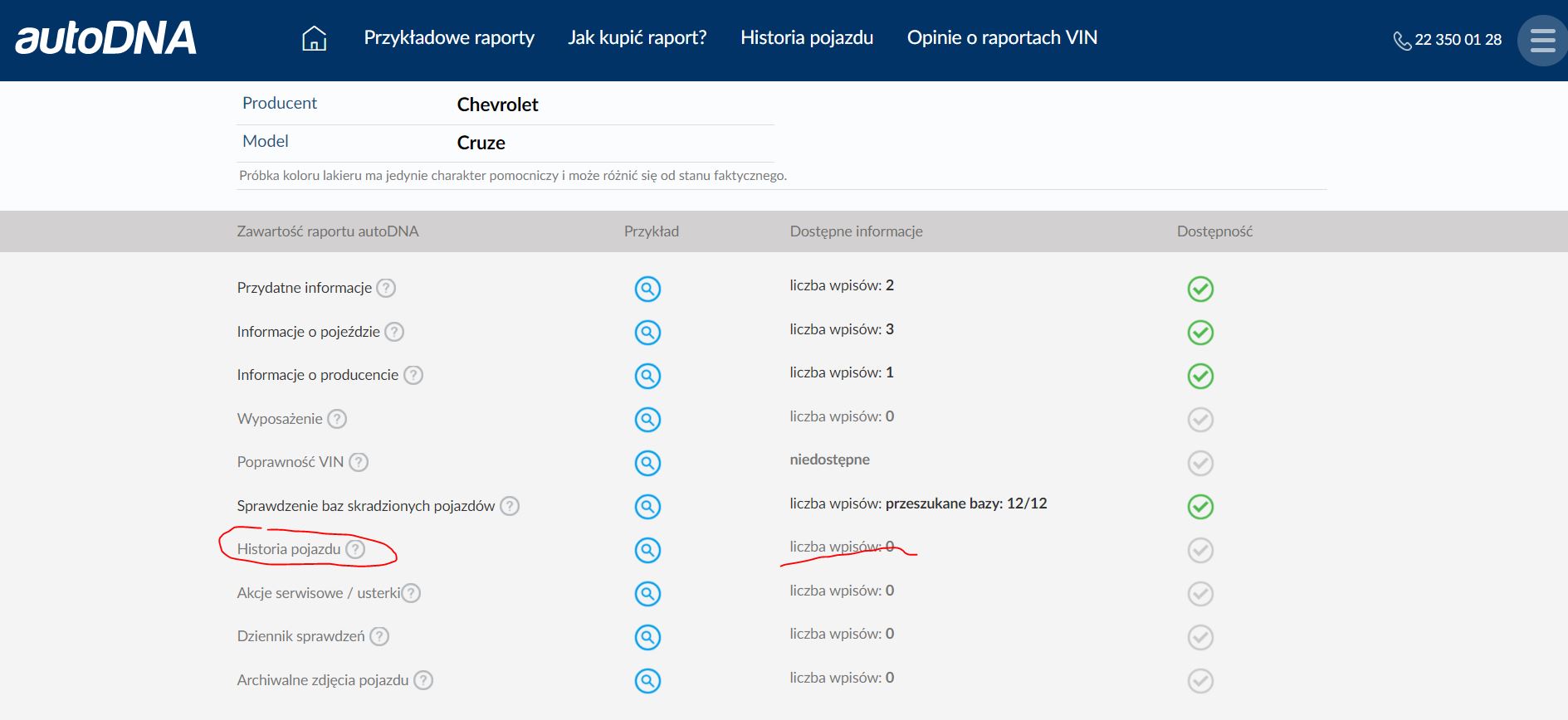
Task: Open help icon for Poprawność VIN
Action: click(359, 462)
